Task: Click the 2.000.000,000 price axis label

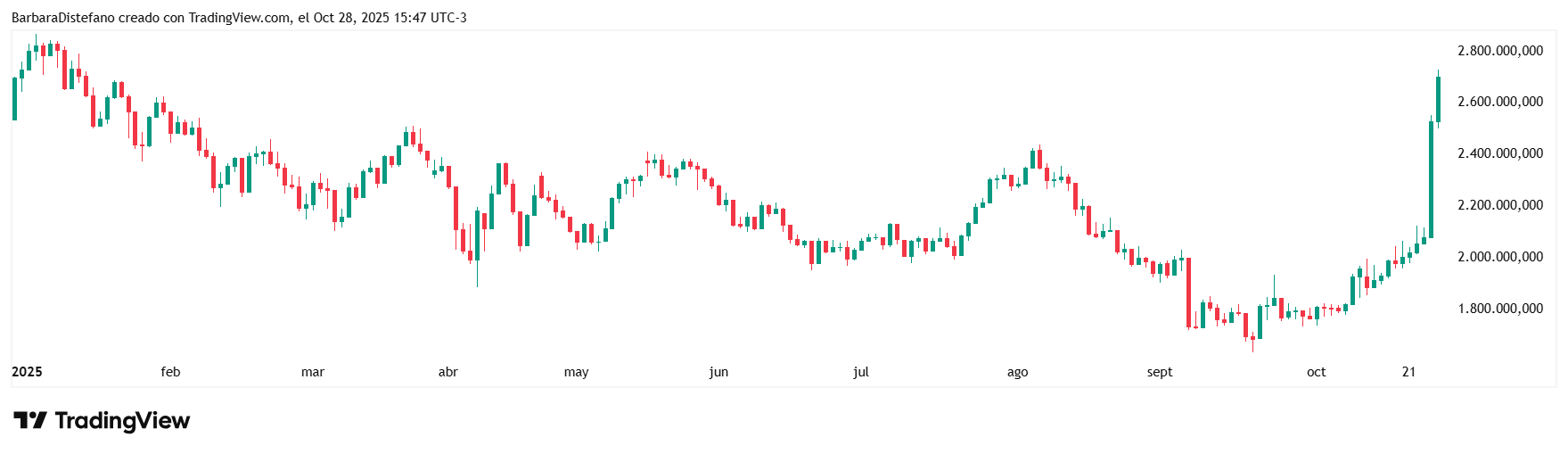Action: pyautogui.click(x=1500, y=257)
